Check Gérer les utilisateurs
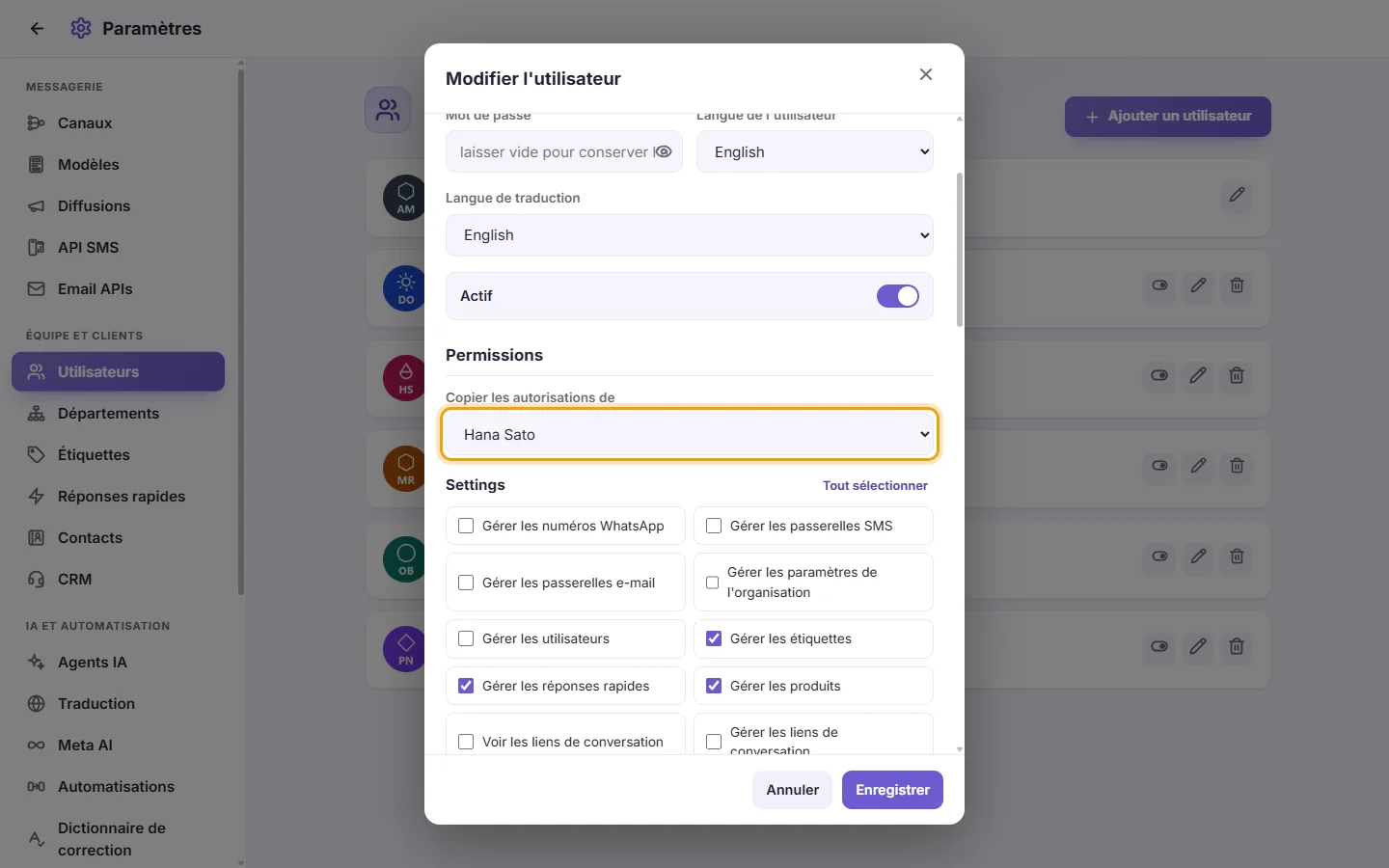The width and height of the screenshot is (1389, 868). pos(466,638)
